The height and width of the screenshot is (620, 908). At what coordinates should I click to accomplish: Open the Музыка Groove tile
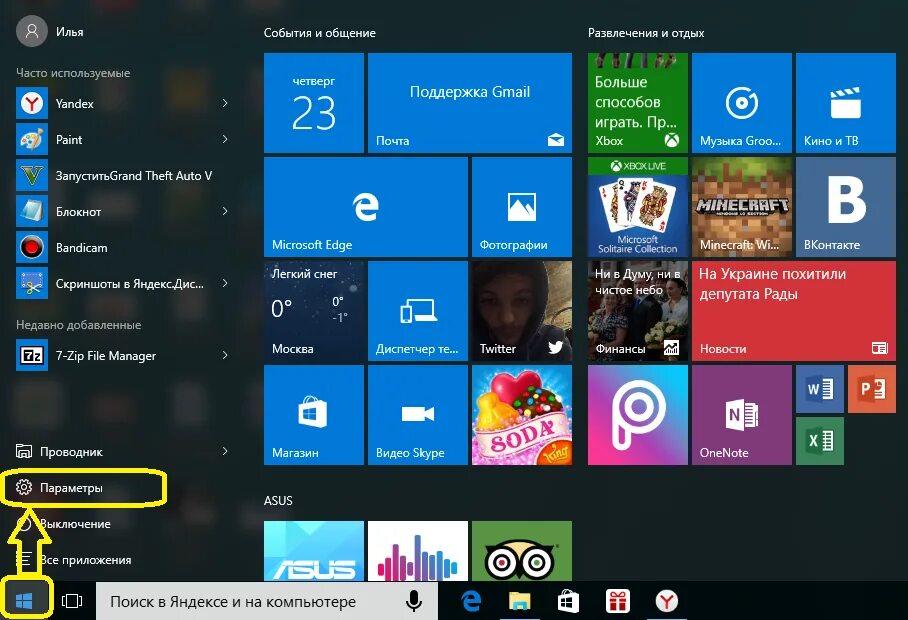click(x=742, y=103)
